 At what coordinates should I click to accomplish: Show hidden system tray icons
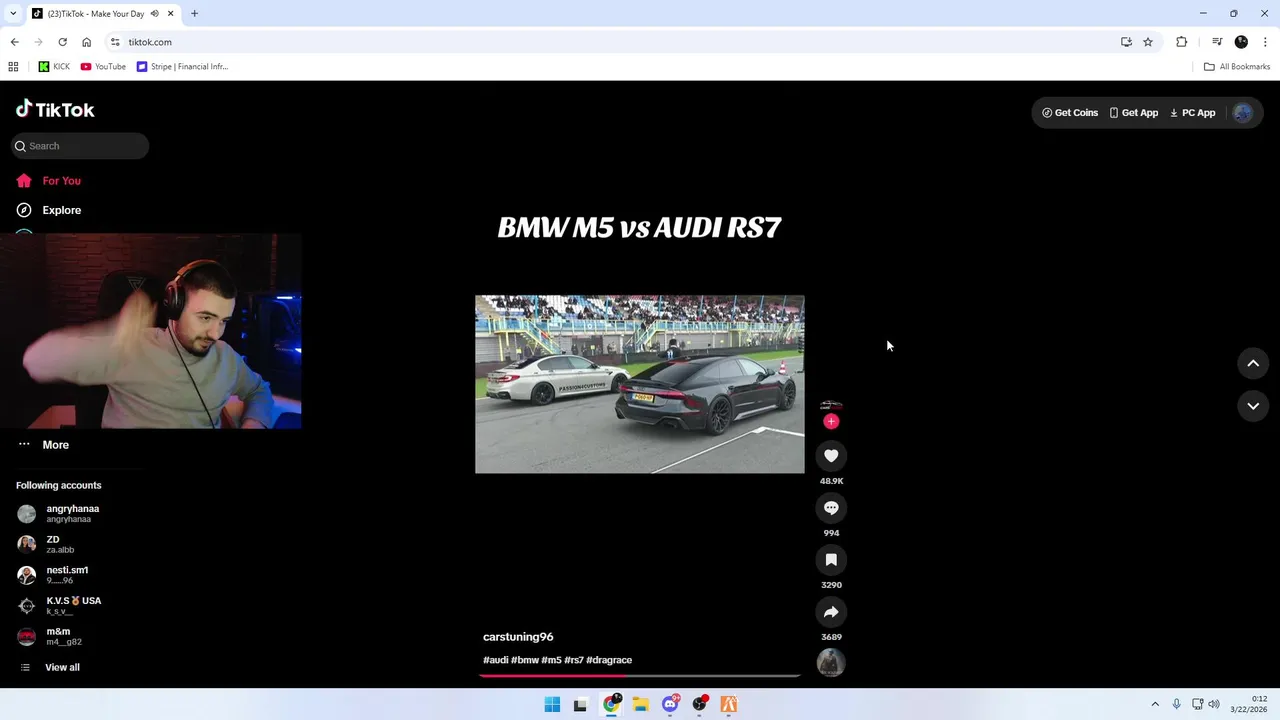click(x=1155, y=704)
